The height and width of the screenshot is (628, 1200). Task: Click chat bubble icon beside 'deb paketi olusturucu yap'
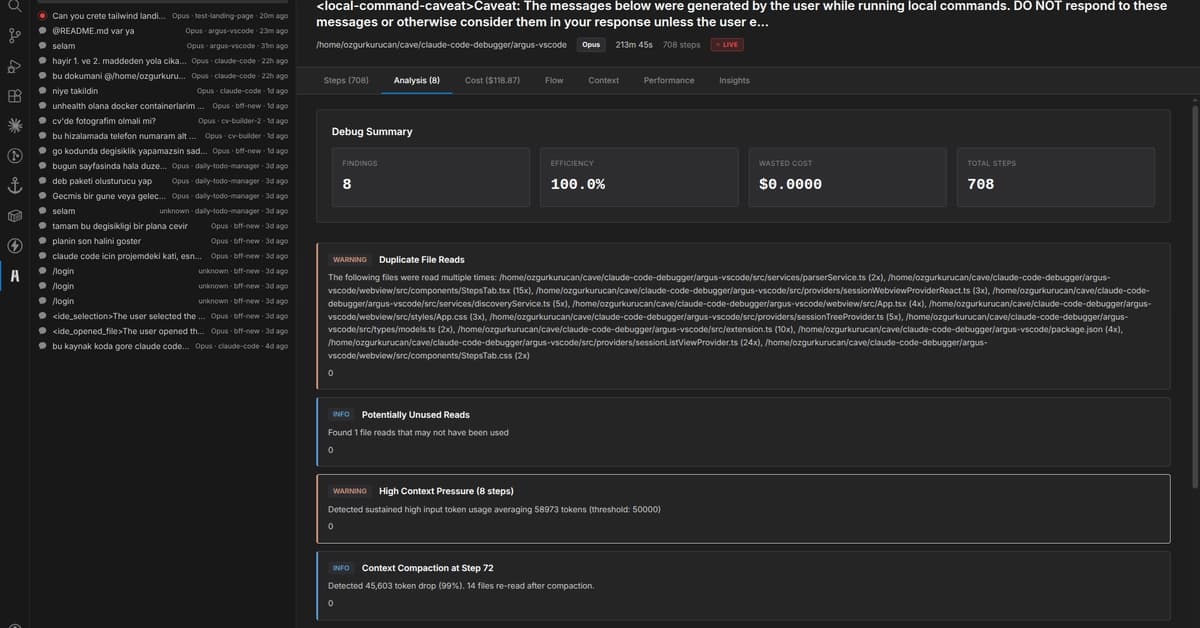pyautogui.click(x=43, y=181)
